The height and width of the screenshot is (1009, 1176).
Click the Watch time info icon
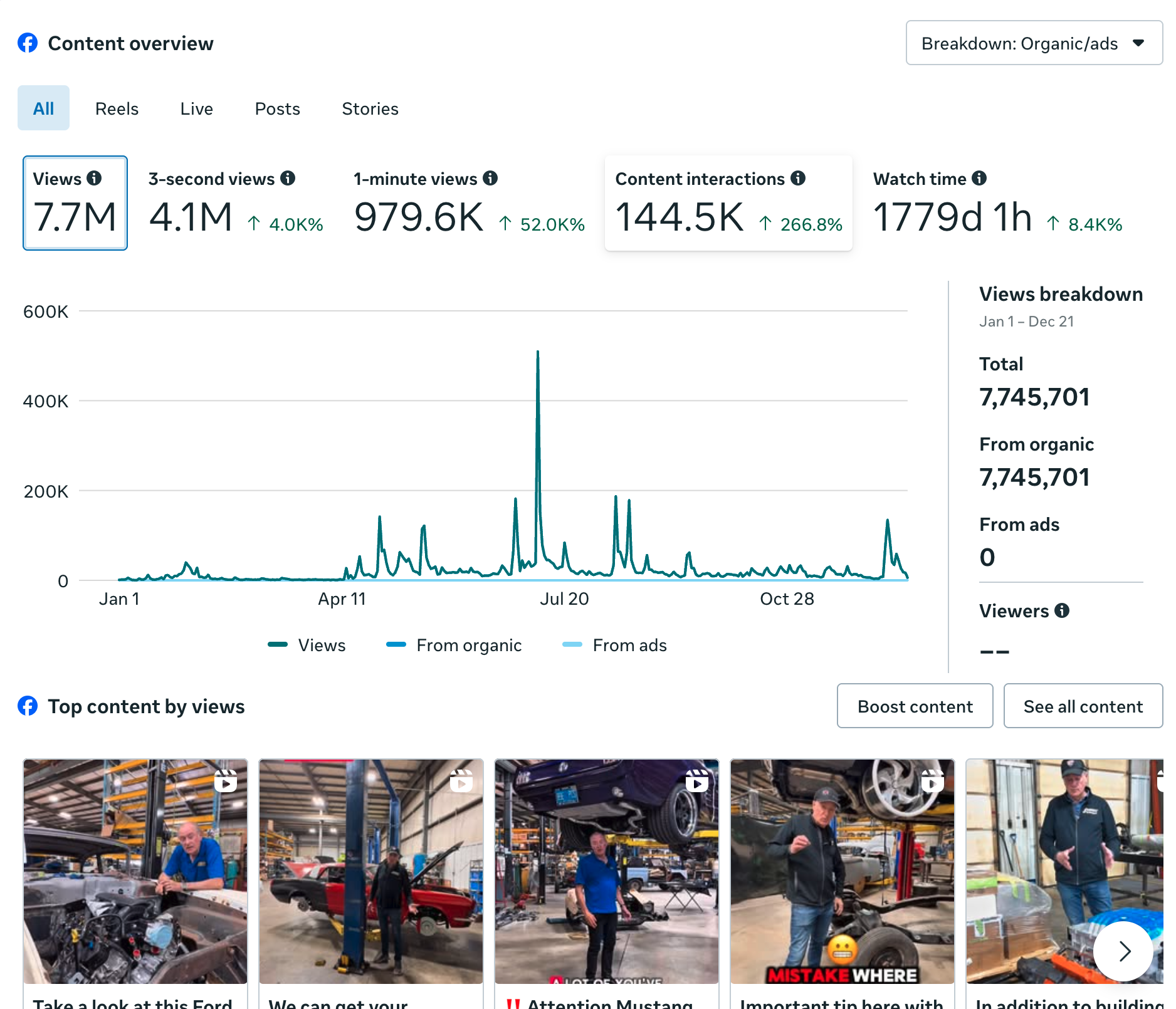tap(979, 179)
